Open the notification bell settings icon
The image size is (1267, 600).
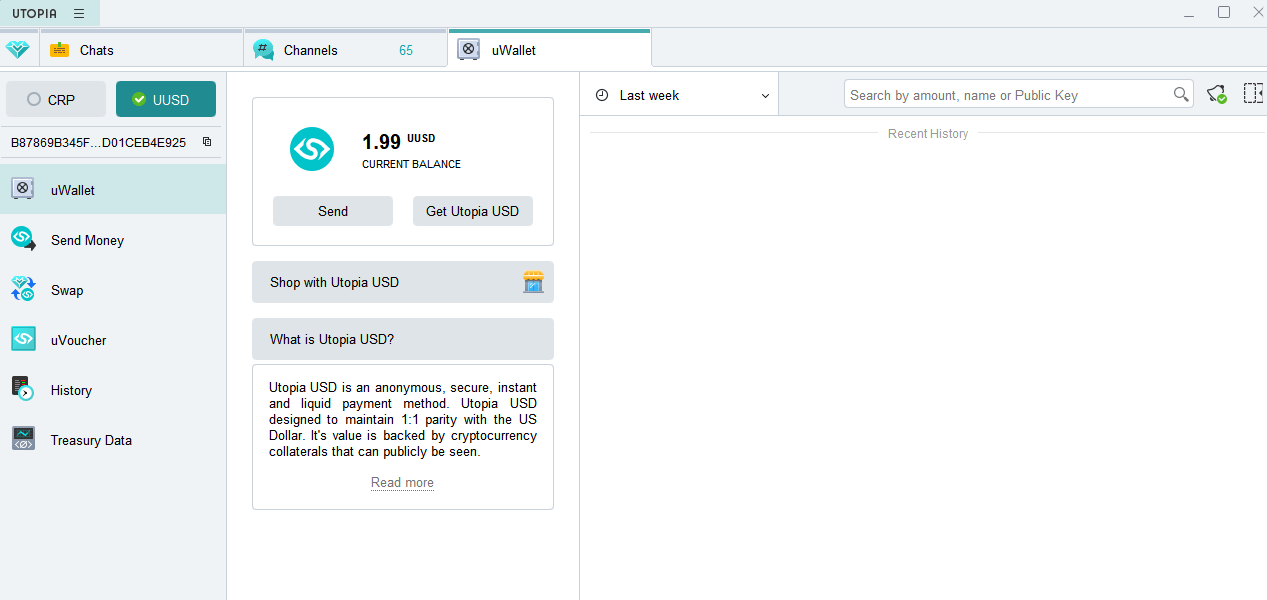(x=1216, y=94)
